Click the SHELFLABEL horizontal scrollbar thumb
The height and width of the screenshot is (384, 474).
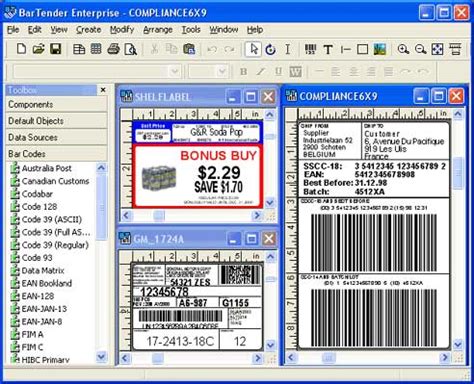coord(159,216)
